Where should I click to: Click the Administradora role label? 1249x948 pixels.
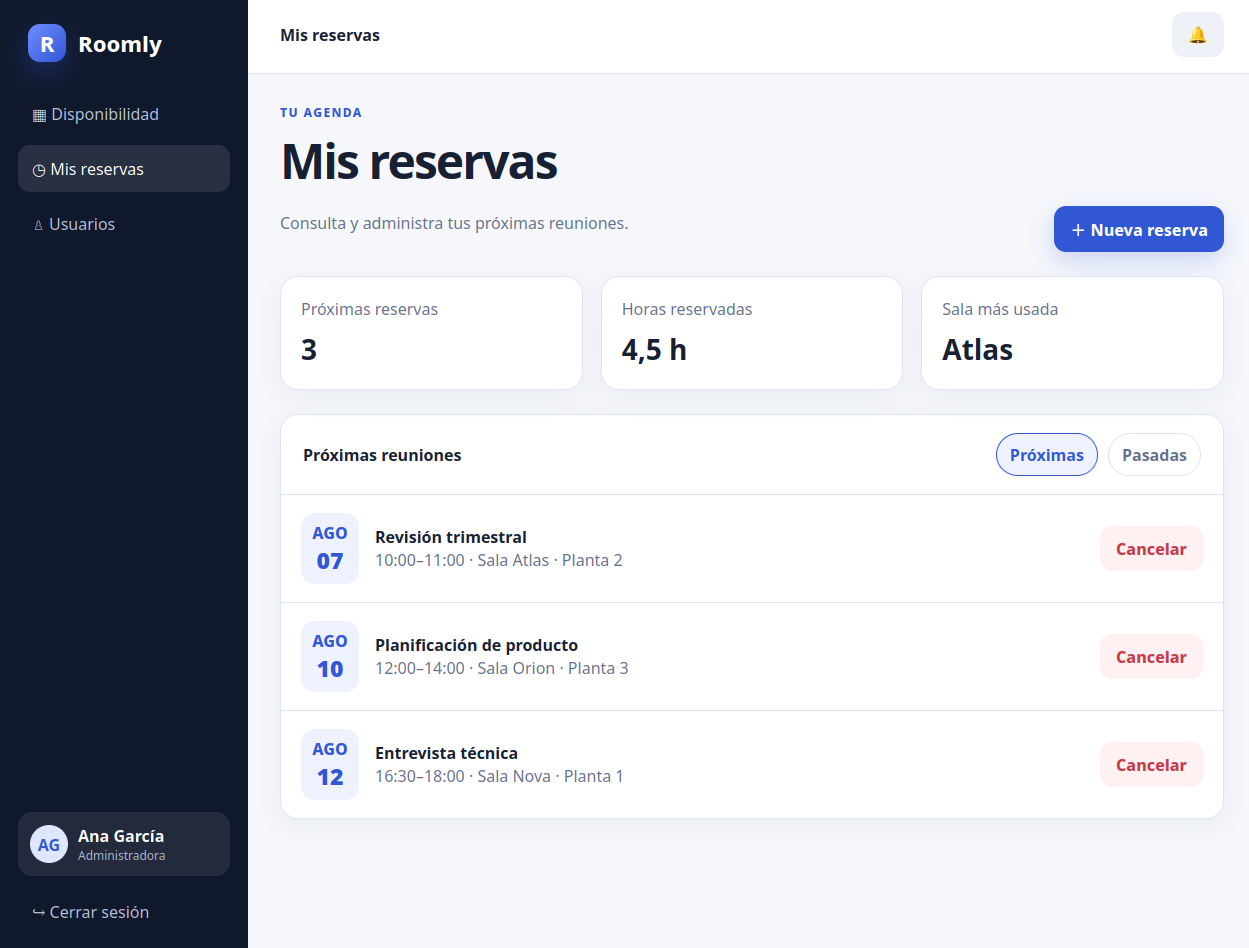click(122, 856)
